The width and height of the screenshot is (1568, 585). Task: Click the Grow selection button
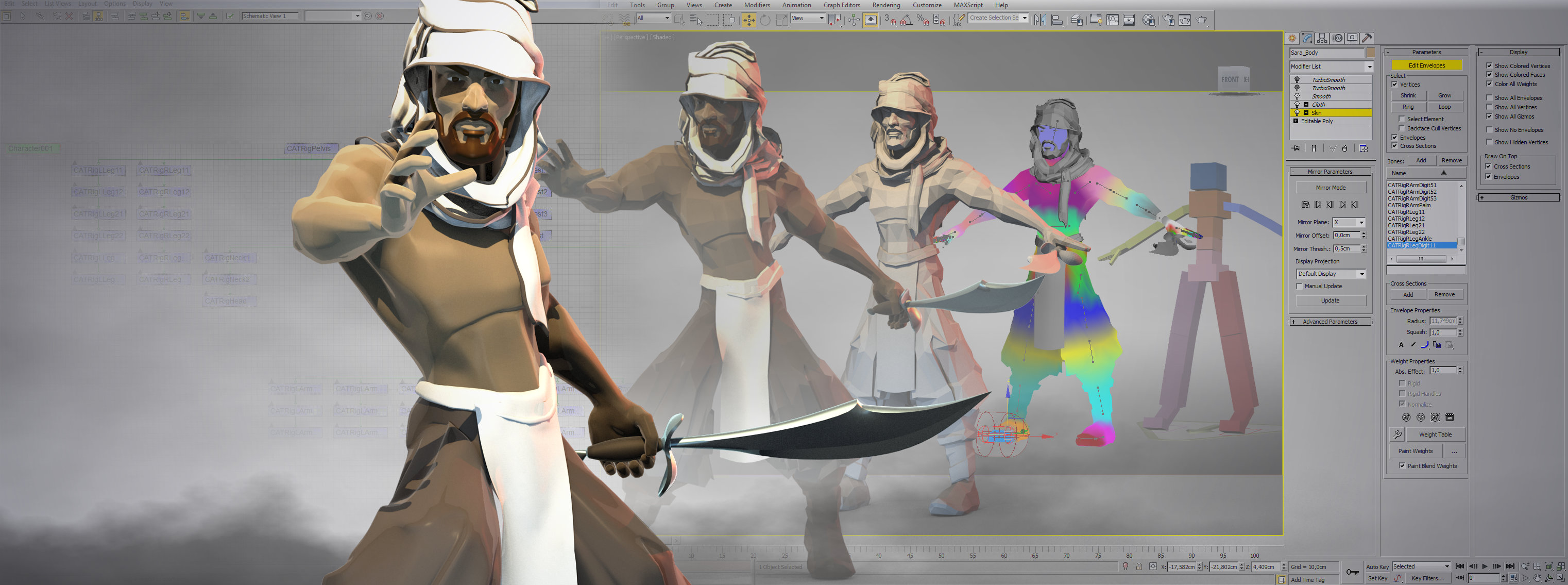tap(1444, 96)
